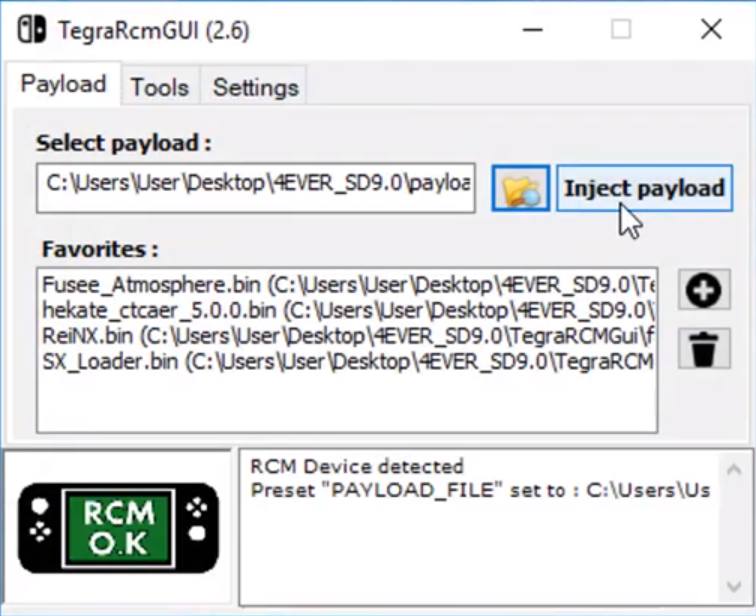Select Fusee_Atmosphere.bin favorite

(x=348, y=285)
